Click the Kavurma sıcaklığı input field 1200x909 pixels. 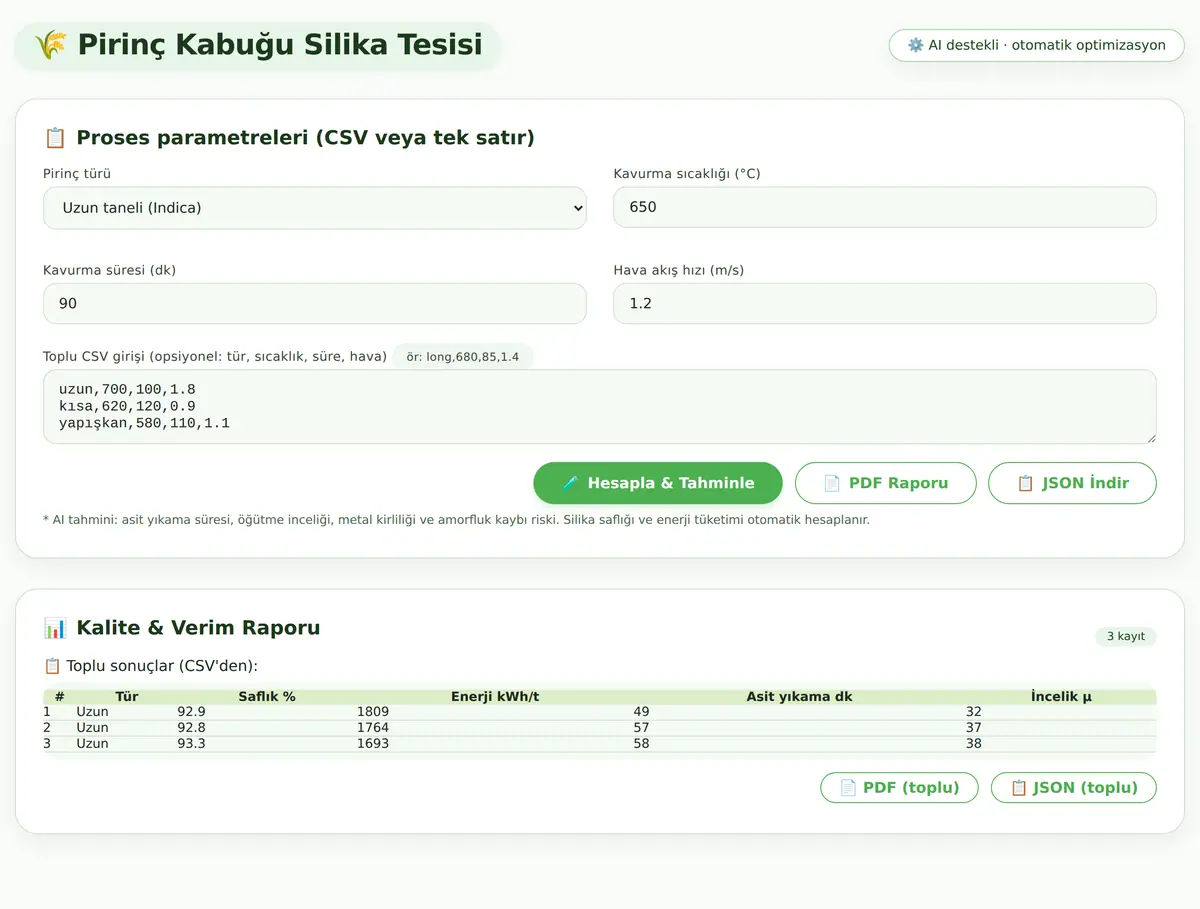point(884,207)
